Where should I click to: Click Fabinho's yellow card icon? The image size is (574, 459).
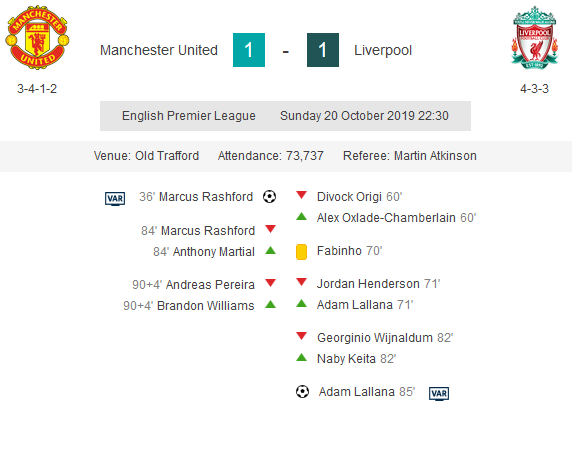[301, 252]
